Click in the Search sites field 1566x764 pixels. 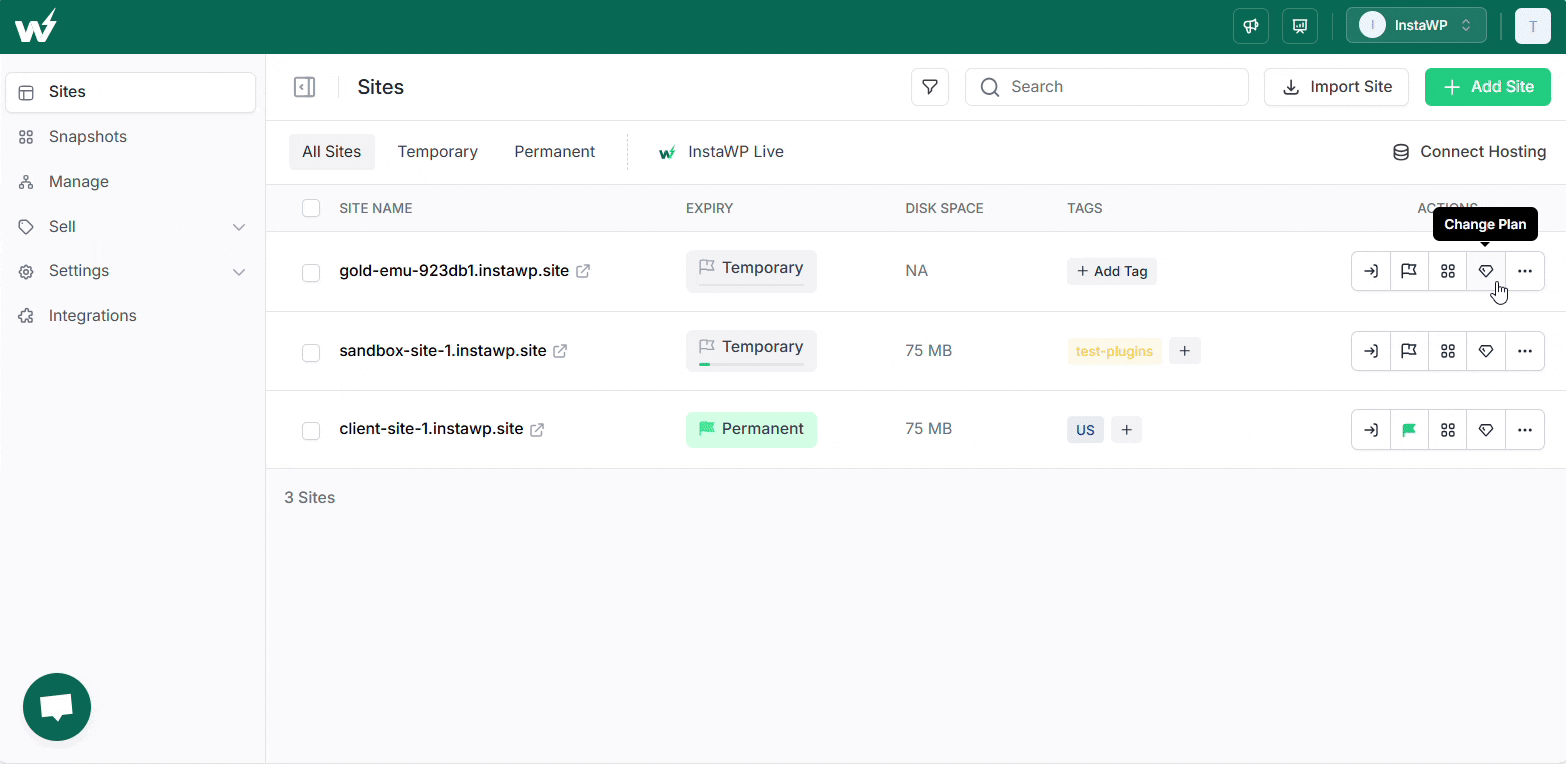pos(1107,87)
